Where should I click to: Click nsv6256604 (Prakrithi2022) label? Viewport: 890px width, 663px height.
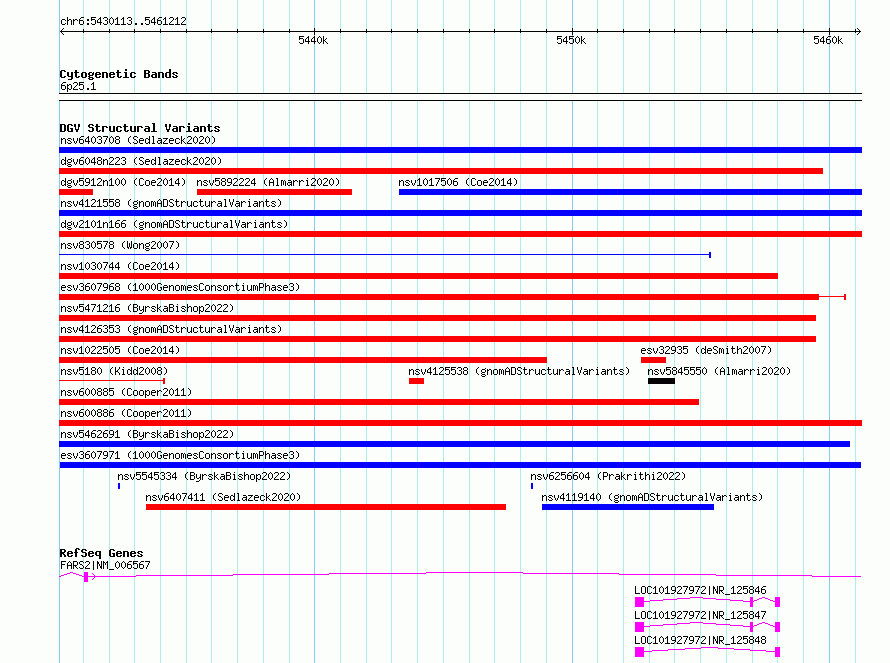[x=608, y=476]
